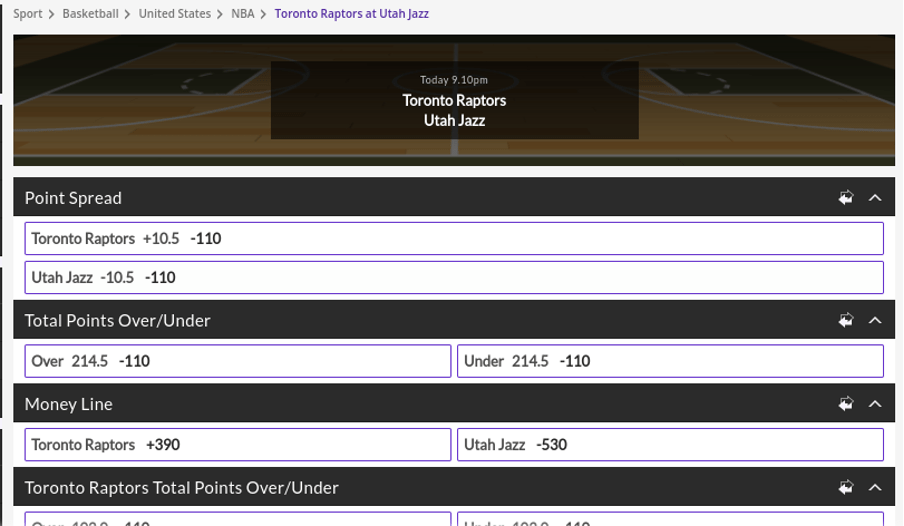Click the Total Points Over/Under share icon
The image size is (904, 526).
pos(846,320)
